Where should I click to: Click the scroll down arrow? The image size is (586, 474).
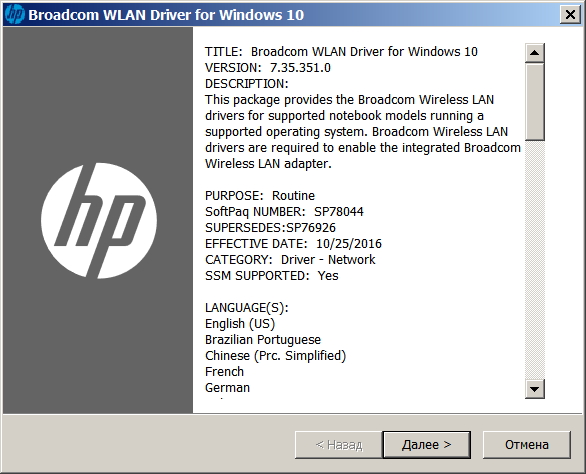click(534, 389)
